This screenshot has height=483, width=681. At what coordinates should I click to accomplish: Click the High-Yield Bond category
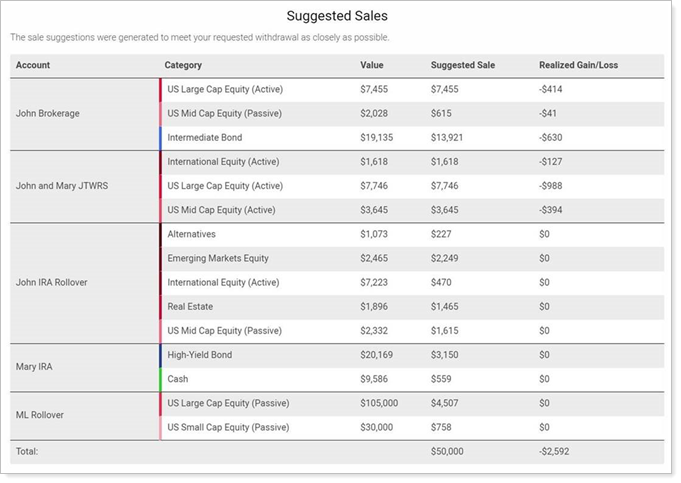tap(201, 355)
